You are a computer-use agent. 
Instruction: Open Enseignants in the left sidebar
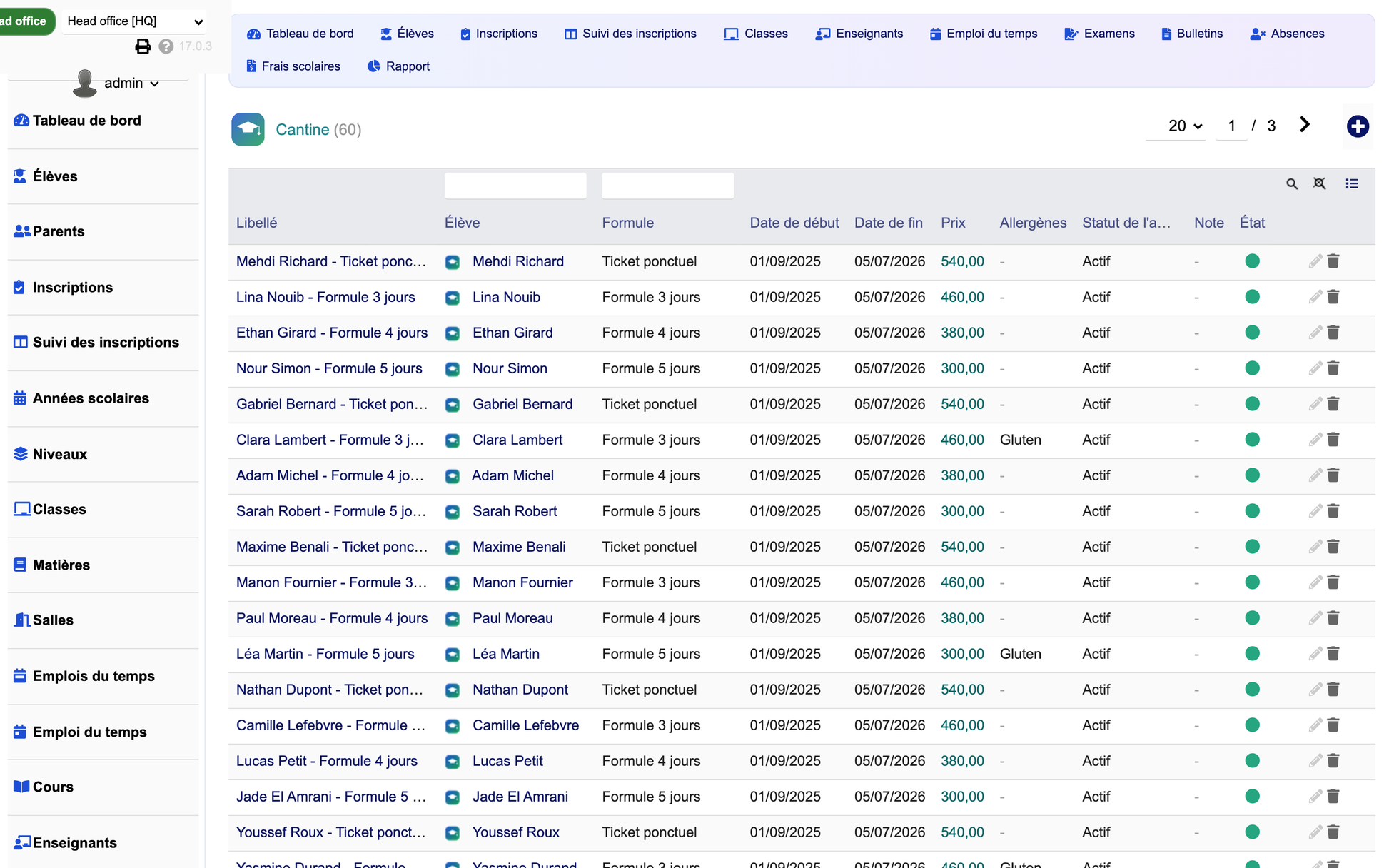(65, 842)
